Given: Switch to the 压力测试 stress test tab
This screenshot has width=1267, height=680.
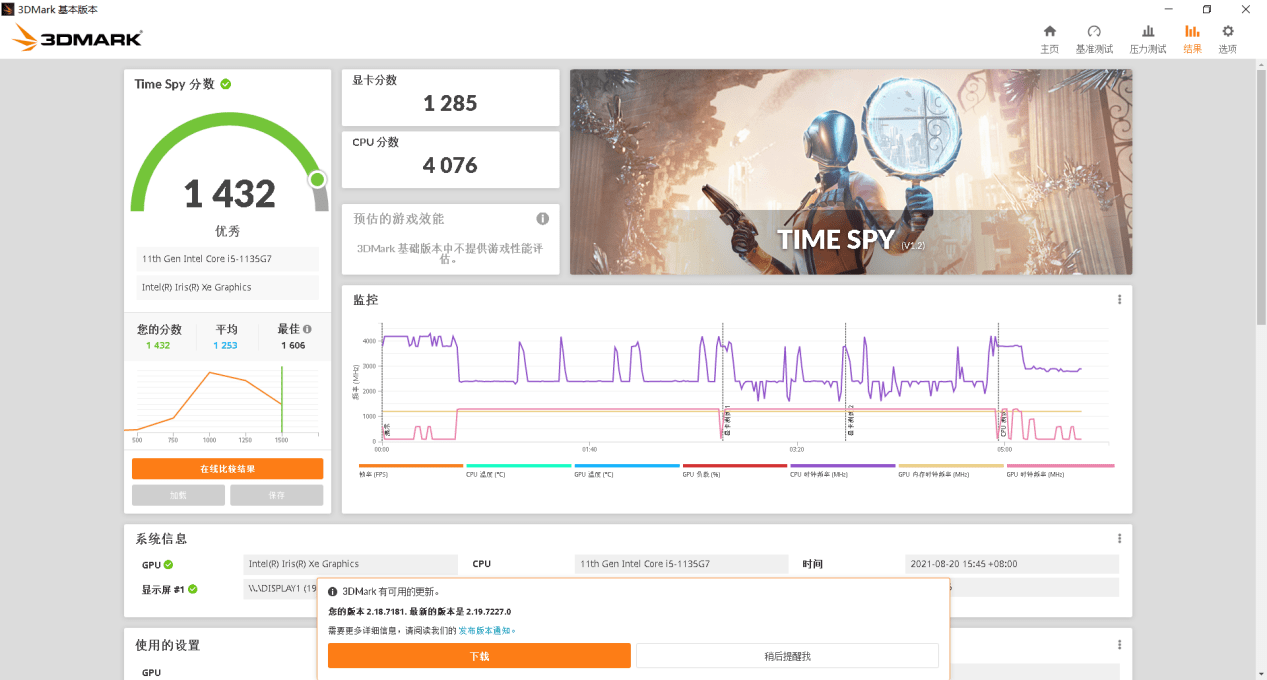Looking at the screenshot, I should pos(1148,38).
